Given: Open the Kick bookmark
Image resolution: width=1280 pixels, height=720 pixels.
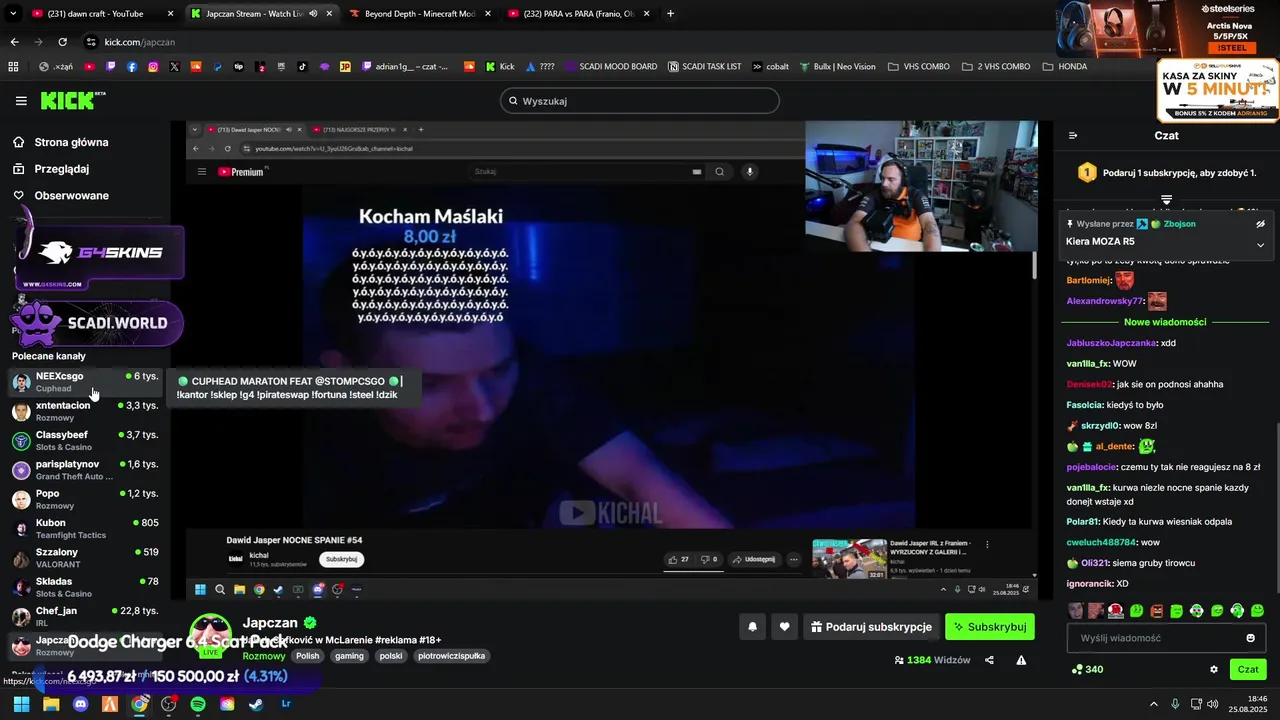Looking at the screenshot, I should (500, 67).
